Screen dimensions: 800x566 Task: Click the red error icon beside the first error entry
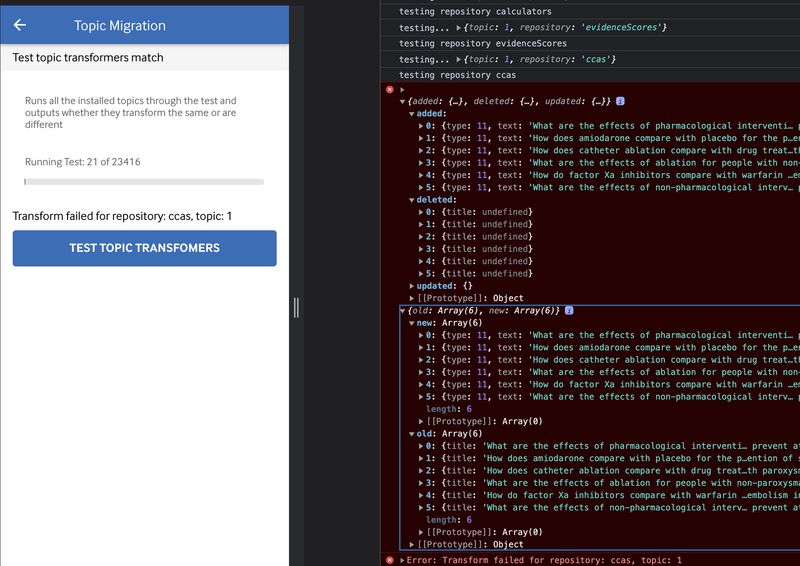[x=390, y=90]
